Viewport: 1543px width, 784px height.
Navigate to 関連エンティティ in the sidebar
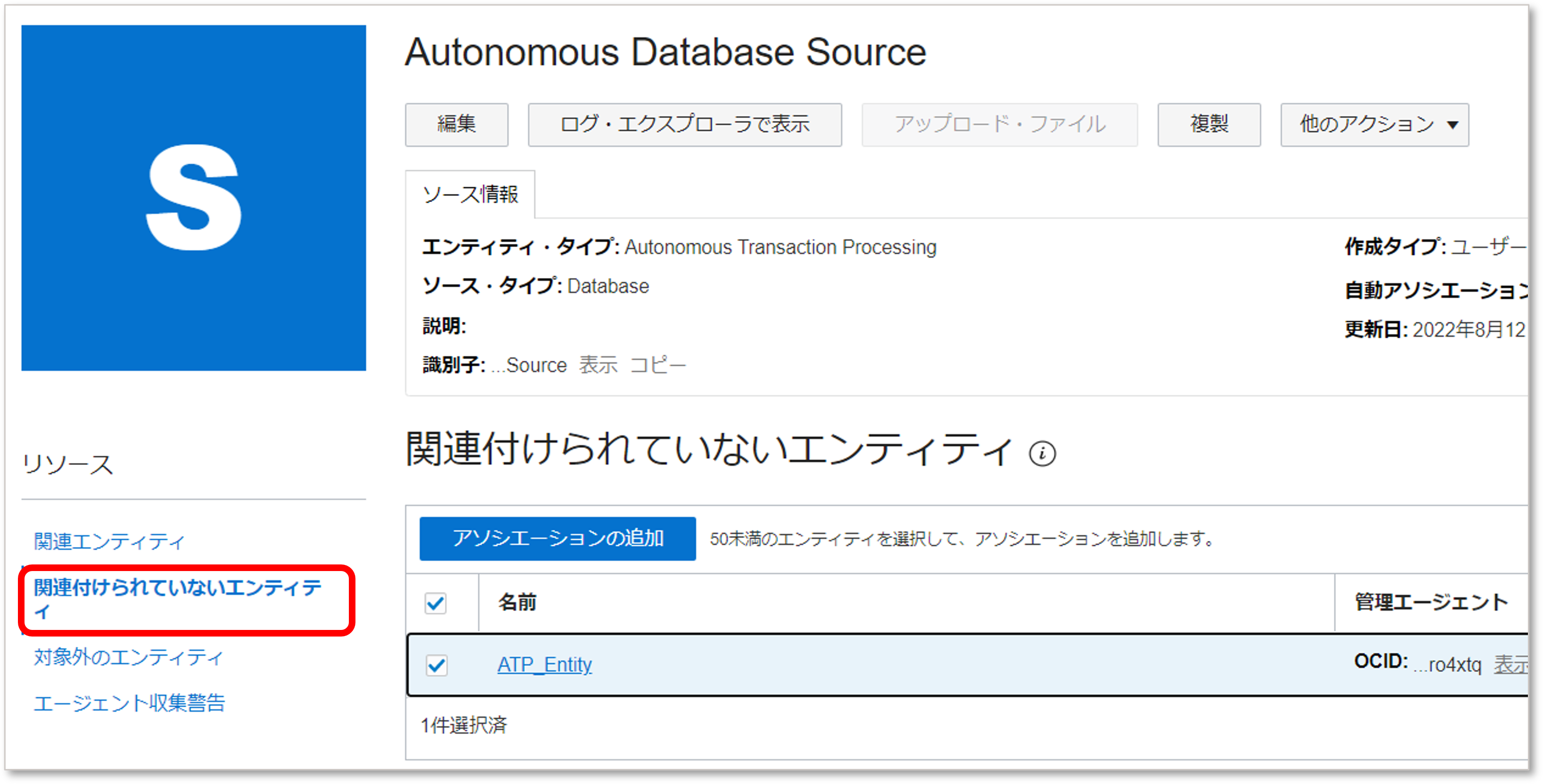point(108,540)
